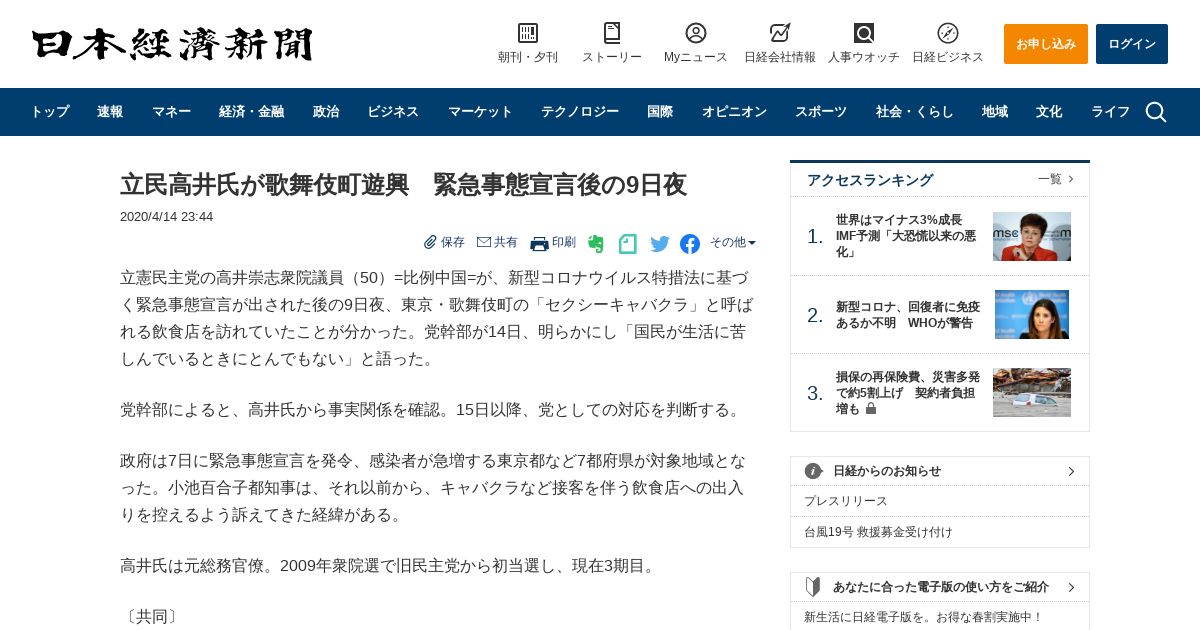Open the テクノロジー navigation tab
The height and width of the screenshot is (630, 1200).
point(580,112)
